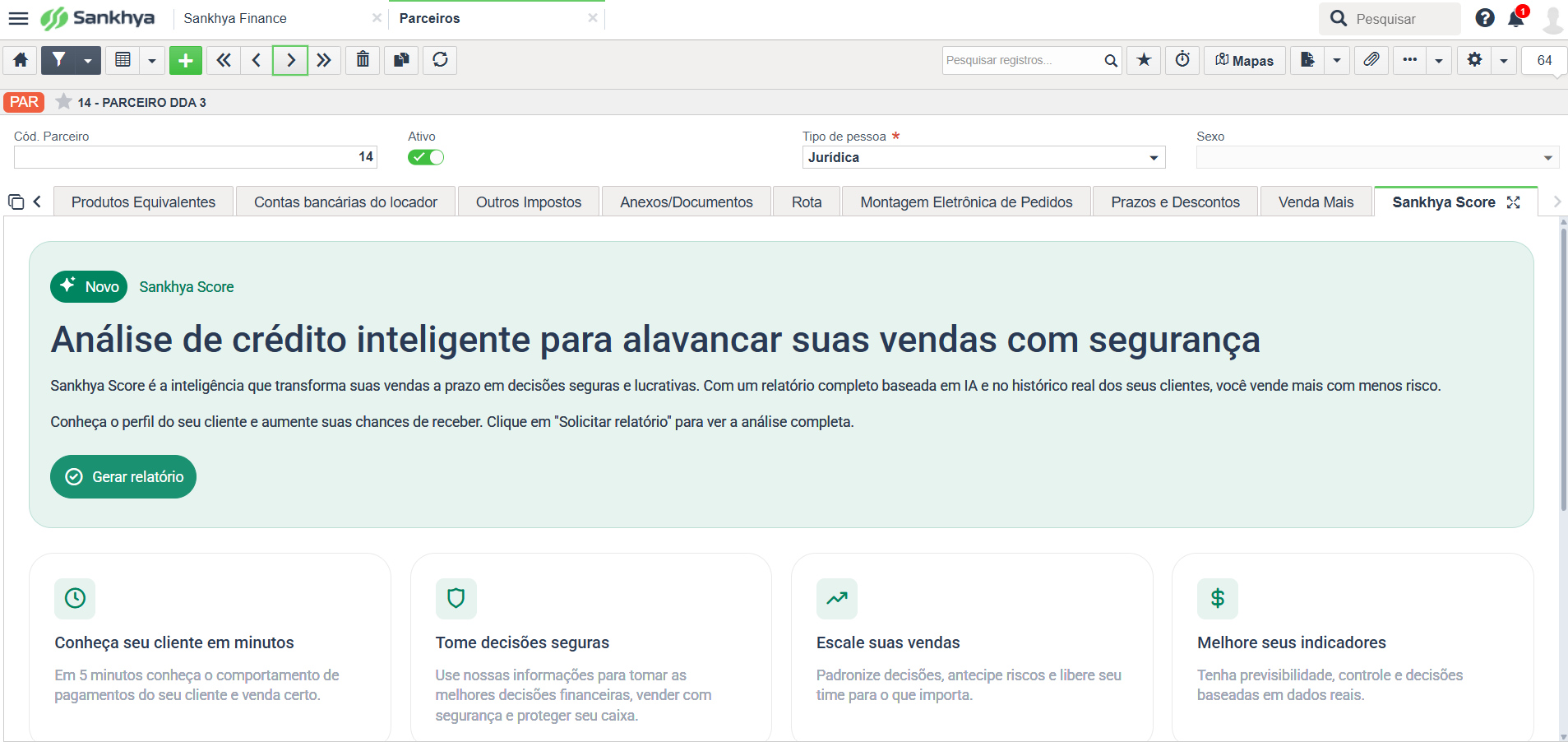Click the 64 record counter
This screenshot has height=742, width=1568.
pos(1544,60)
